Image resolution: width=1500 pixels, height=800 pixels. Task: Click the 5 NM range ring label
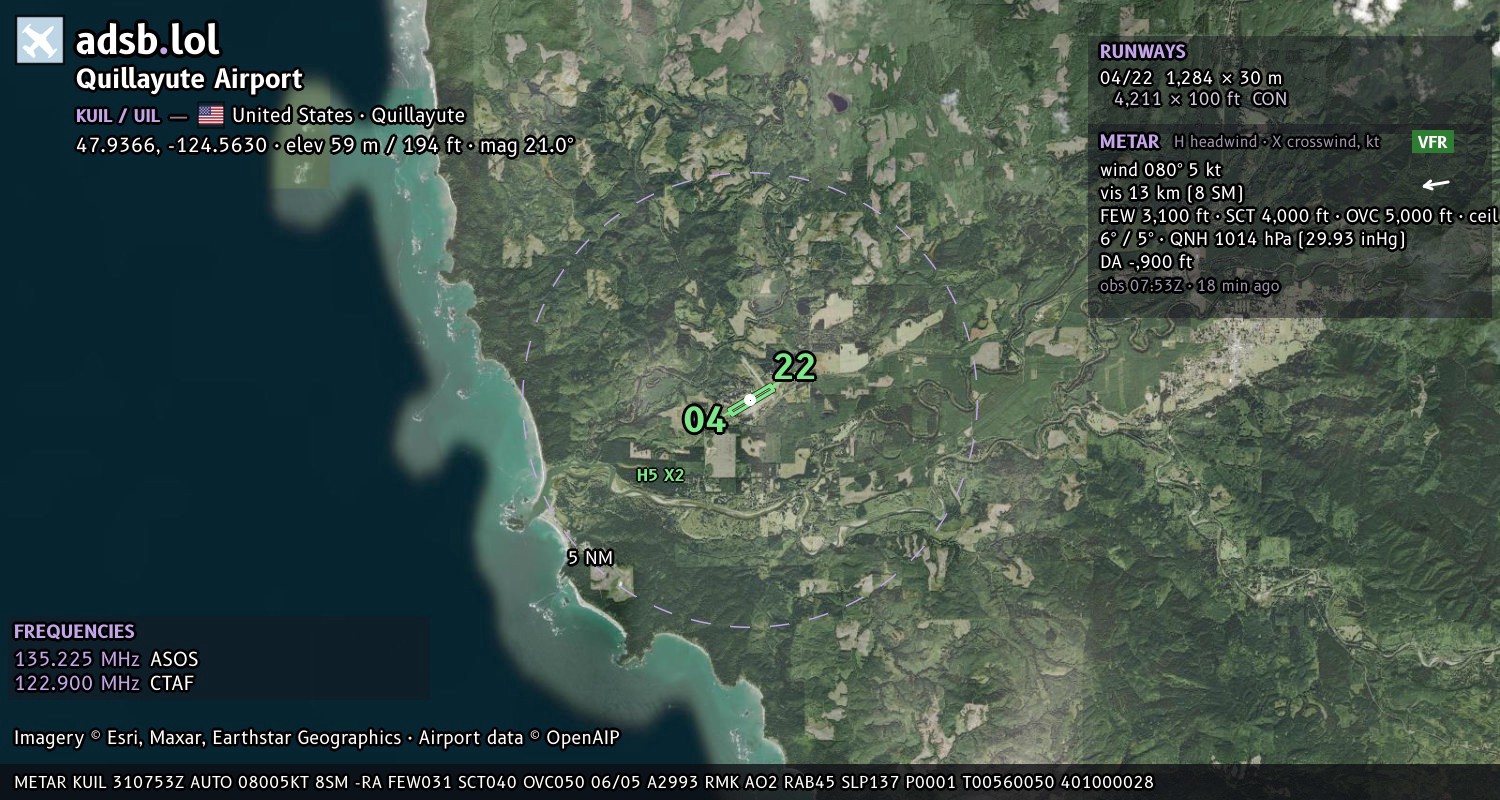coord(590,558)
